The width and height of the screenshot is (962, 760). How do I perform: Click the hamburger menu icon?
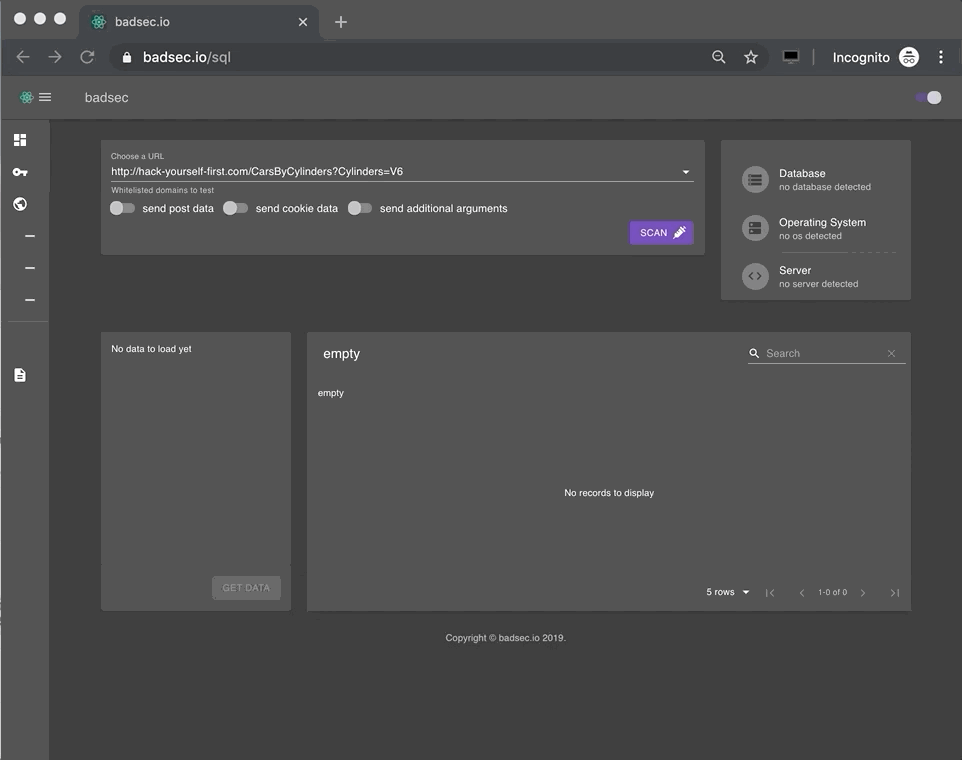tap(45, 98)
